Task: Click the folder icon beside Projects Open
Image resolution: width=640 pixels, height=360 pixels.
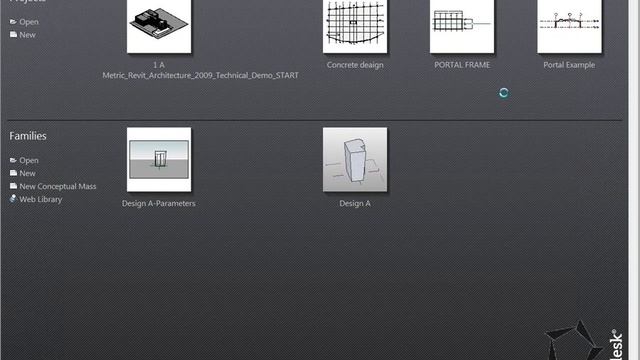Action: 13,21
